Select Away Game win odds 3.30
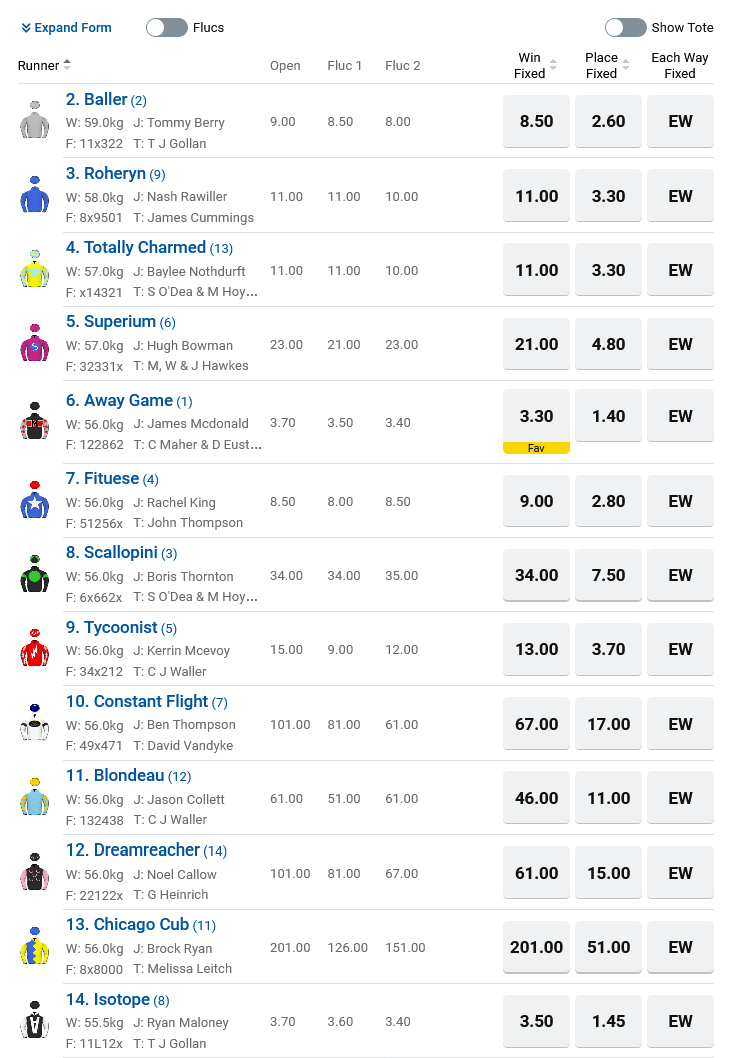This screenshot has width=730, height=1058. coord(536,415)
